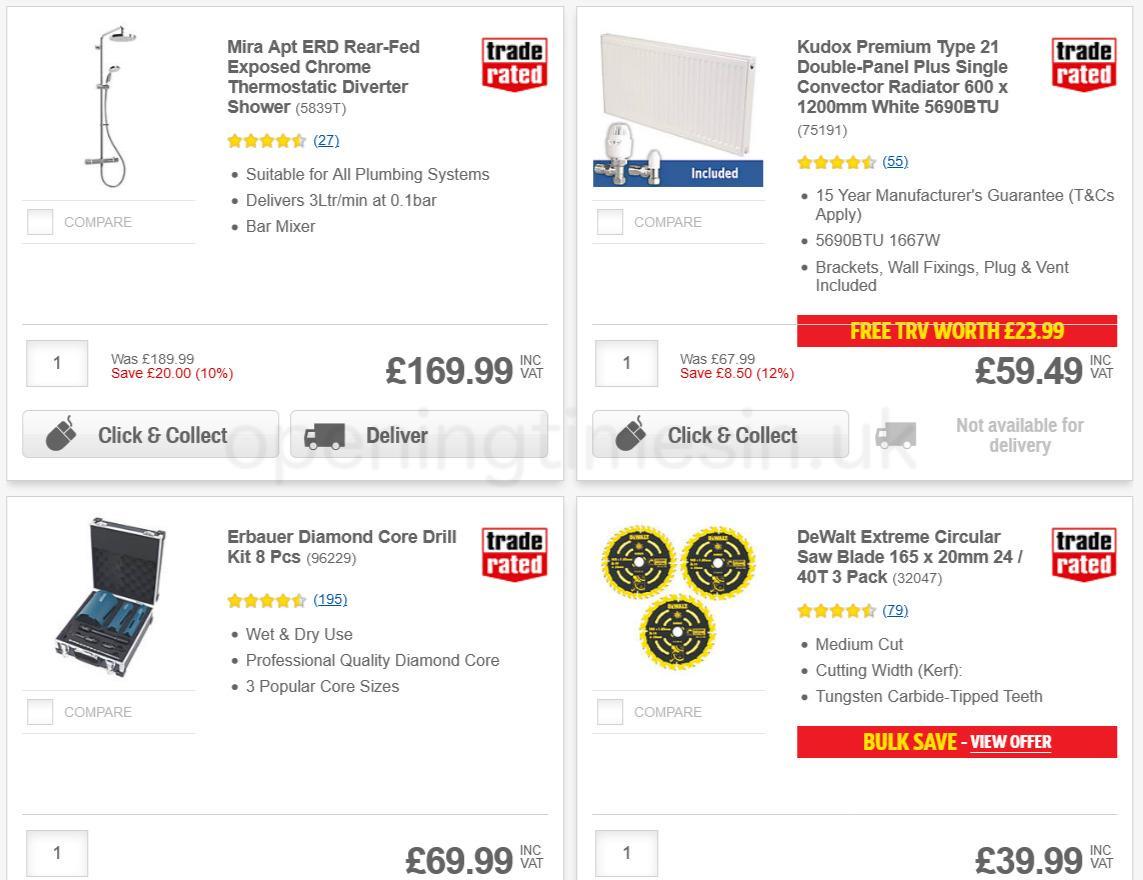Select Click & Collect for the Kudox radiator
Image resolution: width=1143 pixels, height=880 pixels.
tap(720, 434)
